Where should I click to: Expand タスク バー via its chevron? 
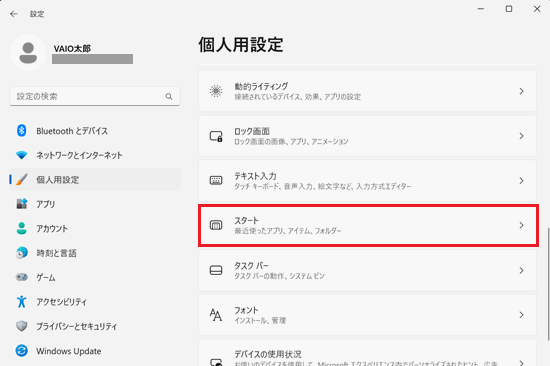click(521, 270)
